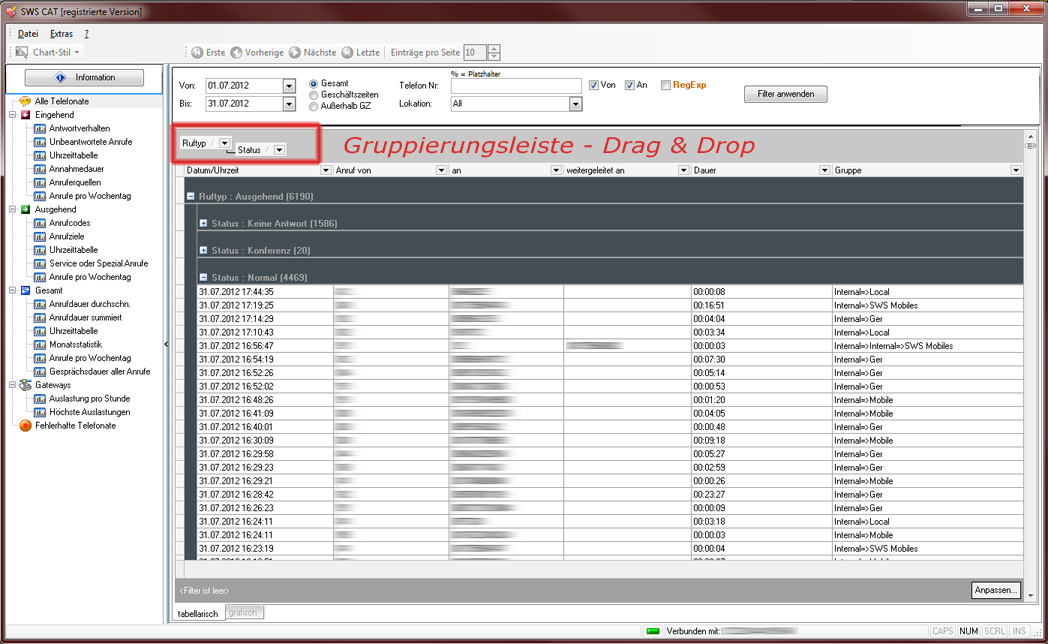This screenshot has width=1048, height=644.
Task: Click the Information button
Action: (84, 77)
